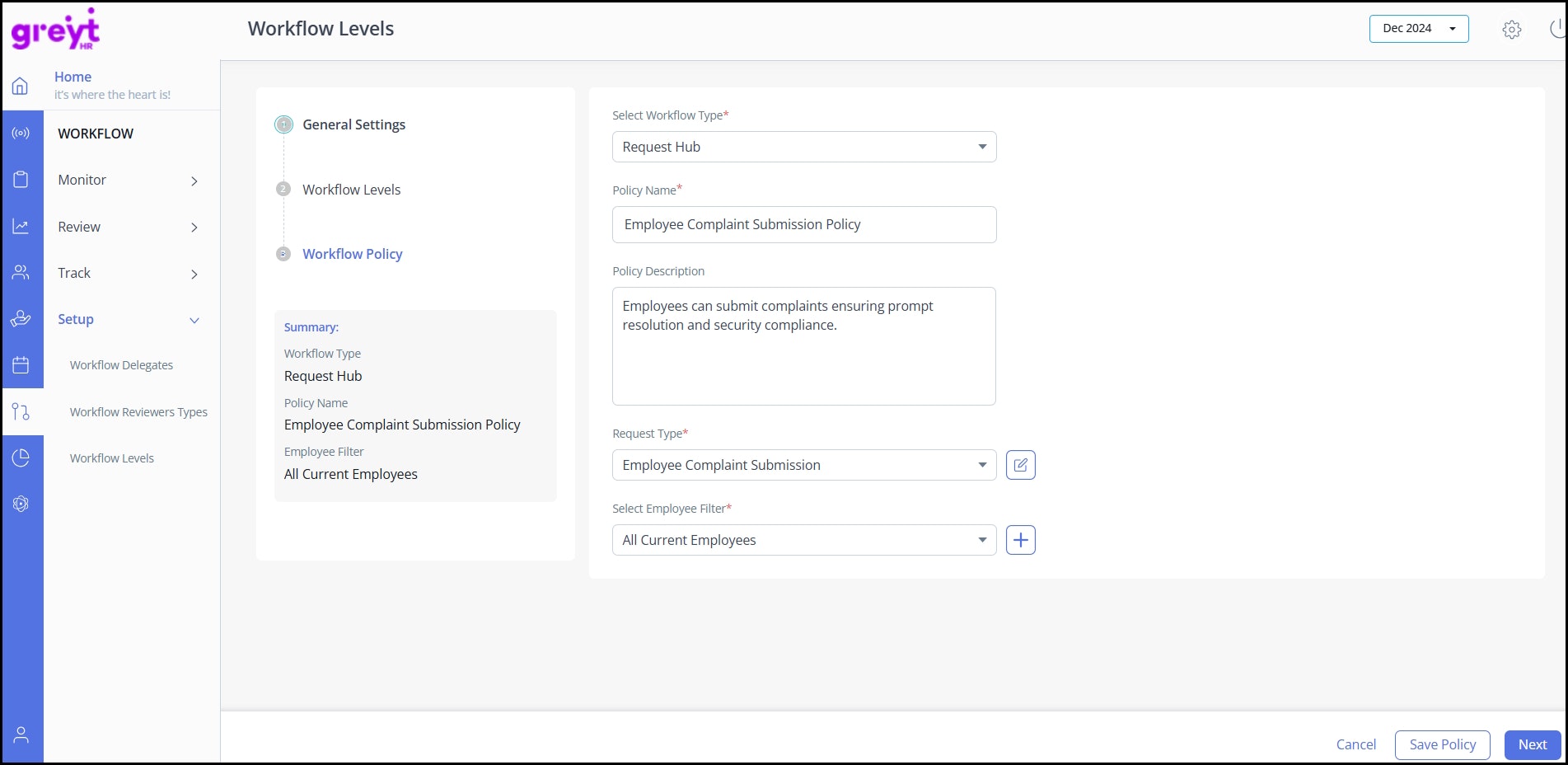Go to the General Settings step
Screen dimensions: 1568x765
click(x=353, y=124)
